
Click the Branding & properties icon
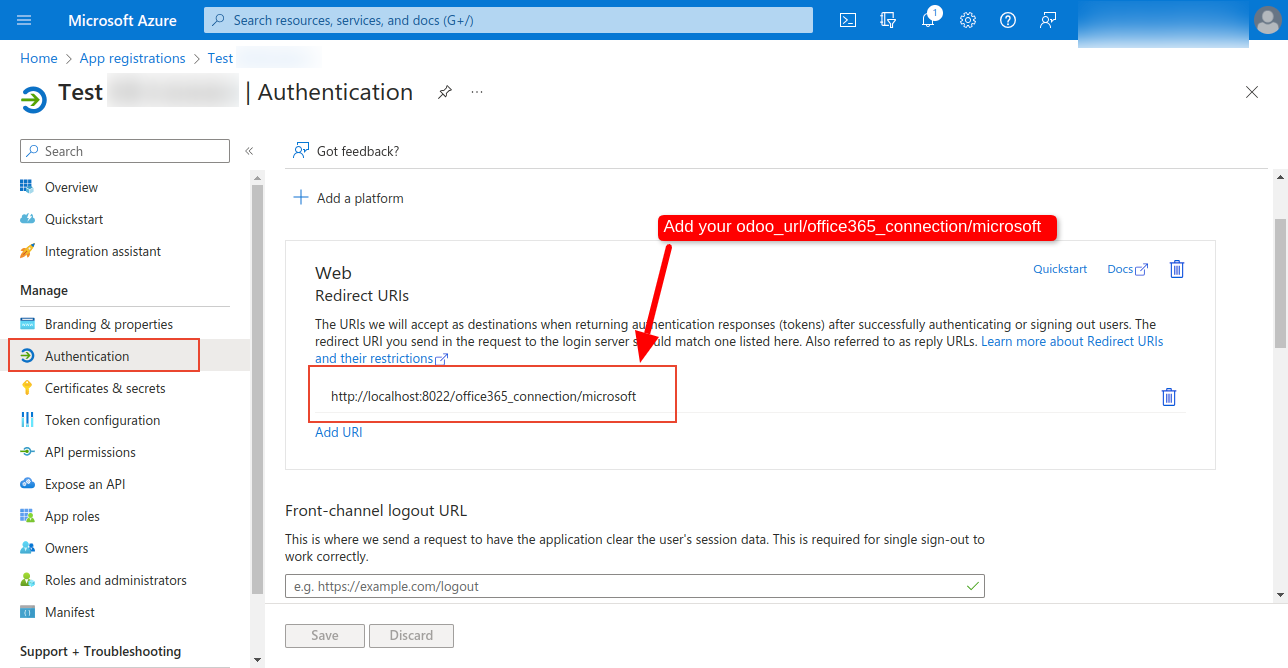tap(27, 324)
